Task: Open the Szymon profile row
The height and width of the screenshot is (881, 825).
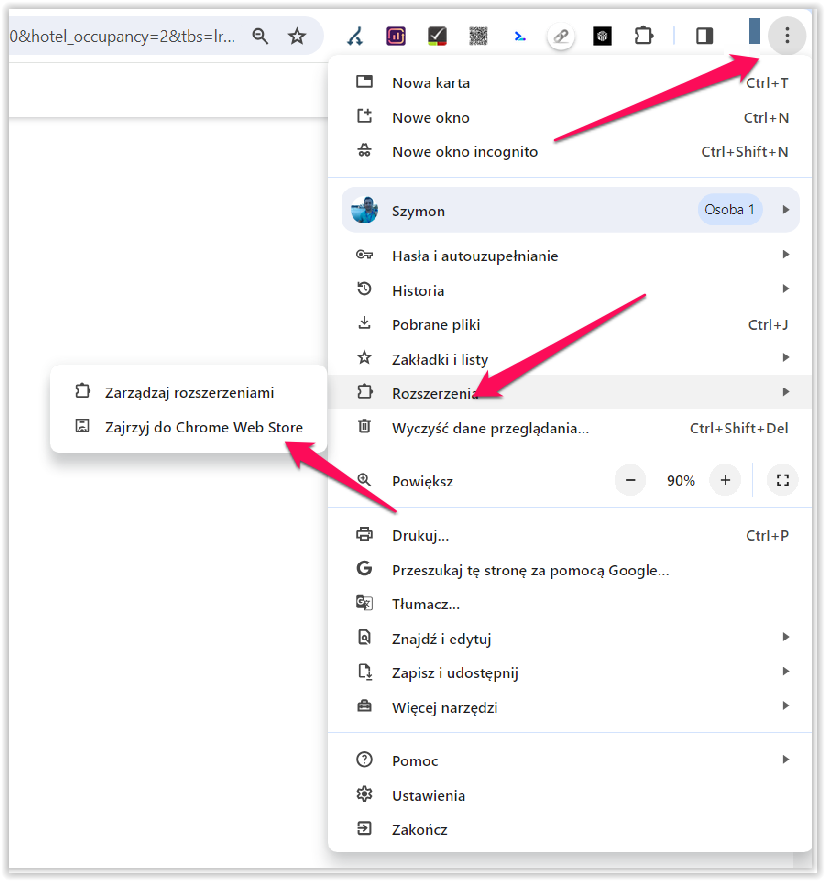Action: [570, 210]
